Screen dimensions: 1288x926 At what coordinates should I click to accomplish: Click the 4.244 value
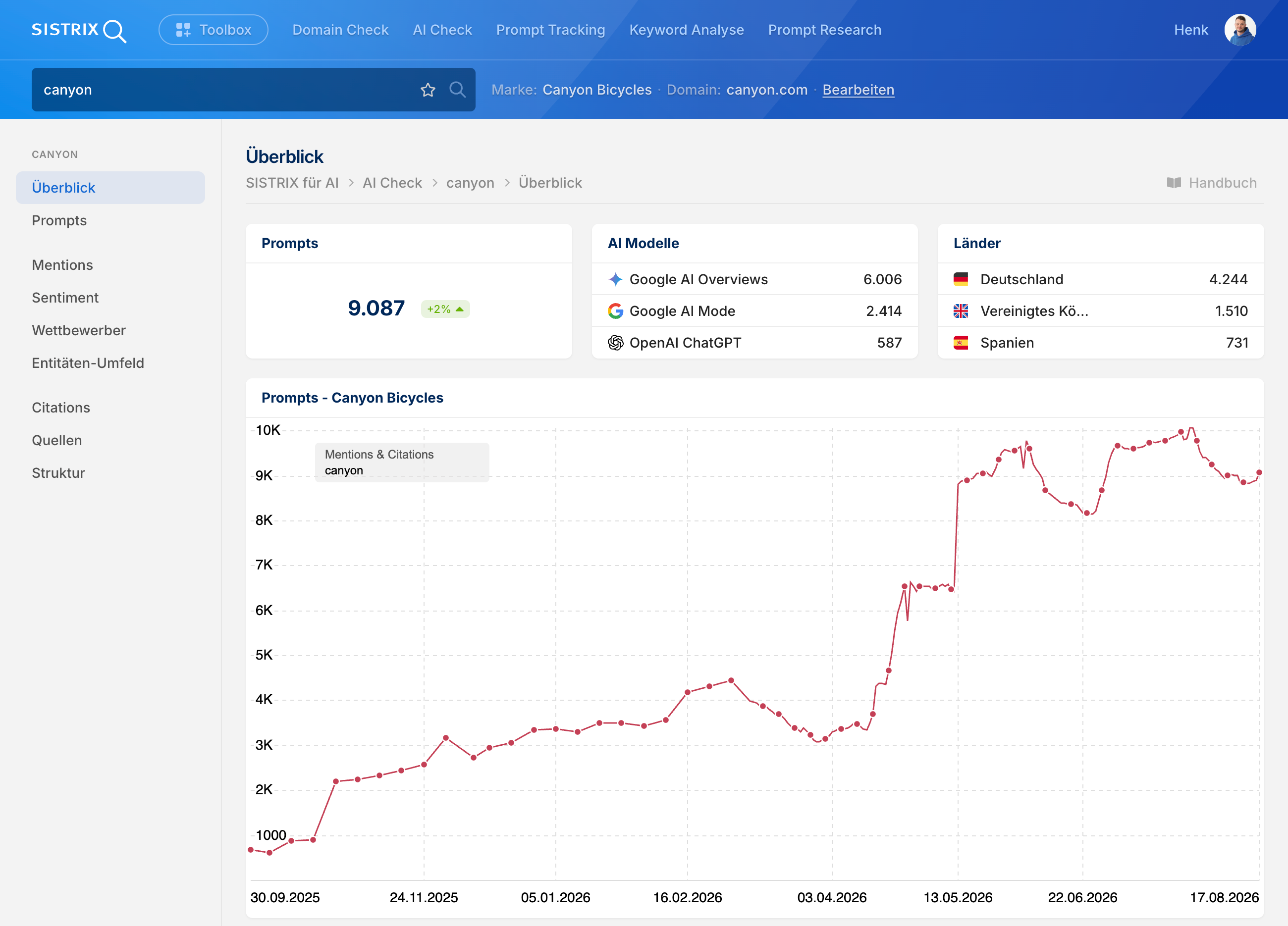point(1229,279)
